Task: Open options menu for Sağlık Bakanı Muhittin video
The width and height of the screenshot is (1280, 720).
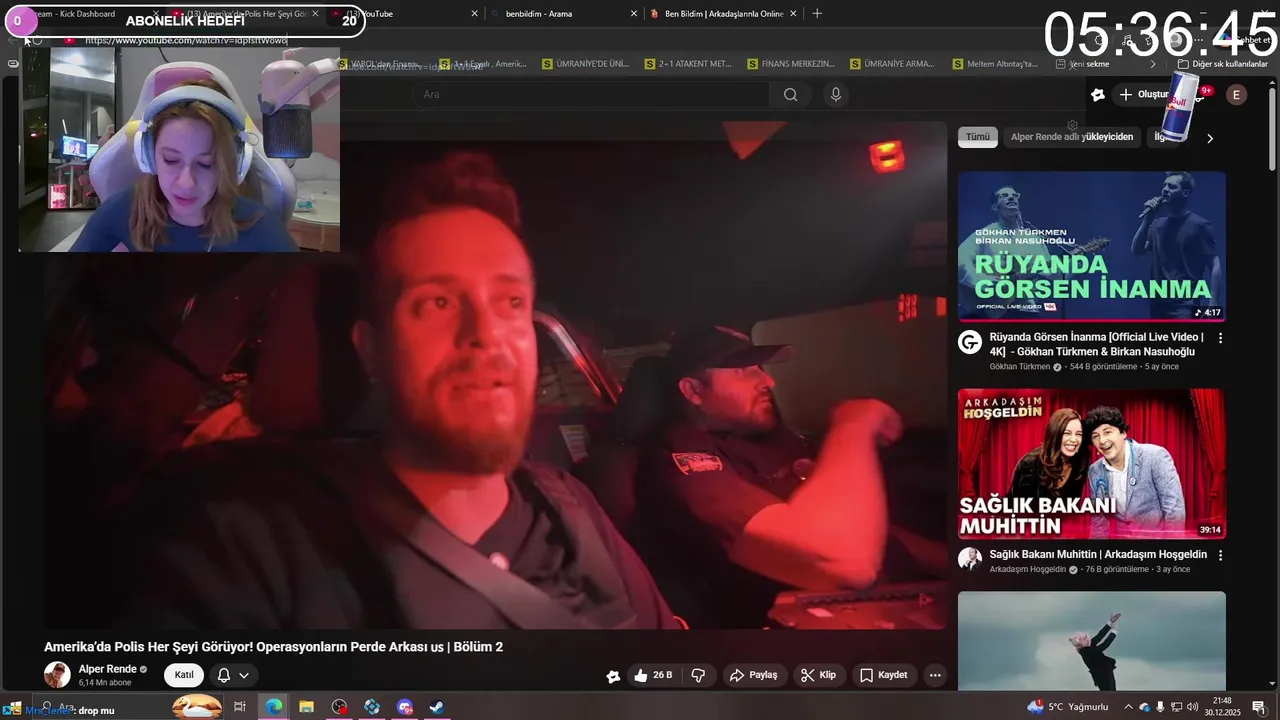Action: (1220, 555)
